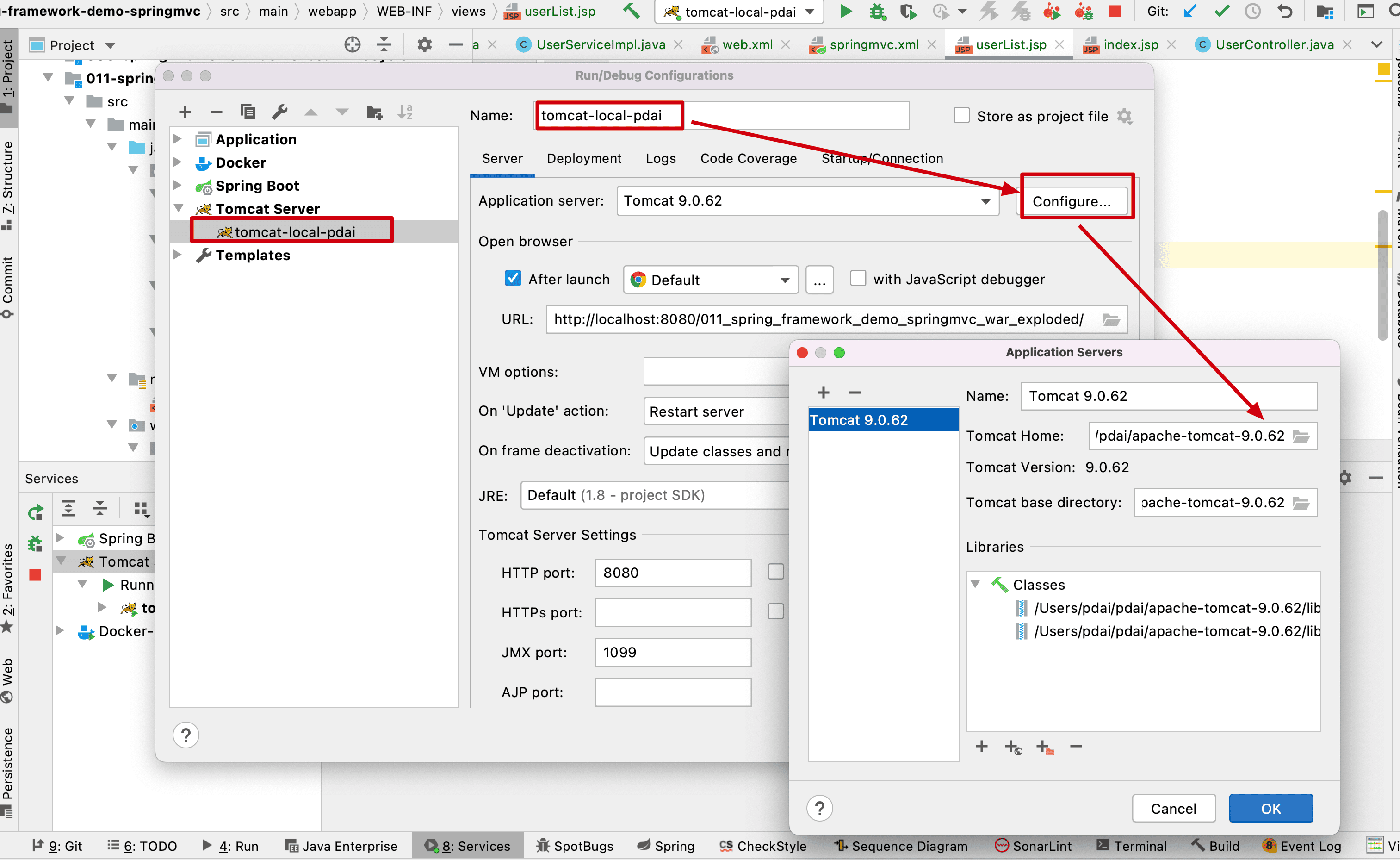Click the Edit templates wrench icon
The width and height of the screenshot is (1400, 860).
[279, 112]
